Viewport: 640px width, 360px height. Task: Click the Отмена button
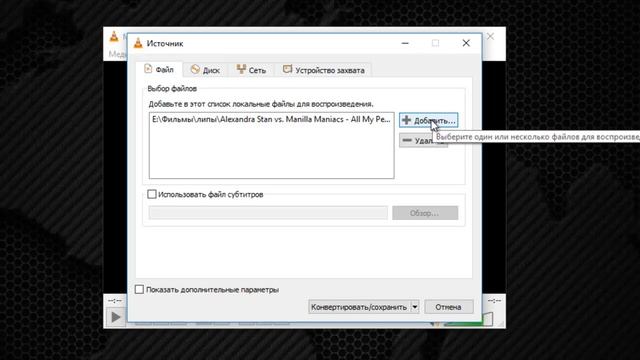pos(449,307)
